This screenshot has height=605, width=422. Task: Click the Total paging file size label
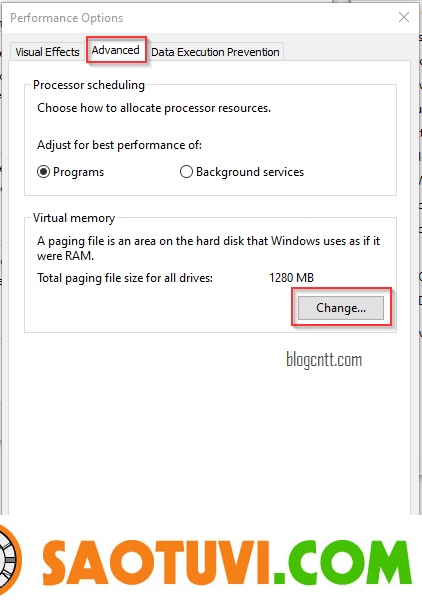click(x=125, y=278)
